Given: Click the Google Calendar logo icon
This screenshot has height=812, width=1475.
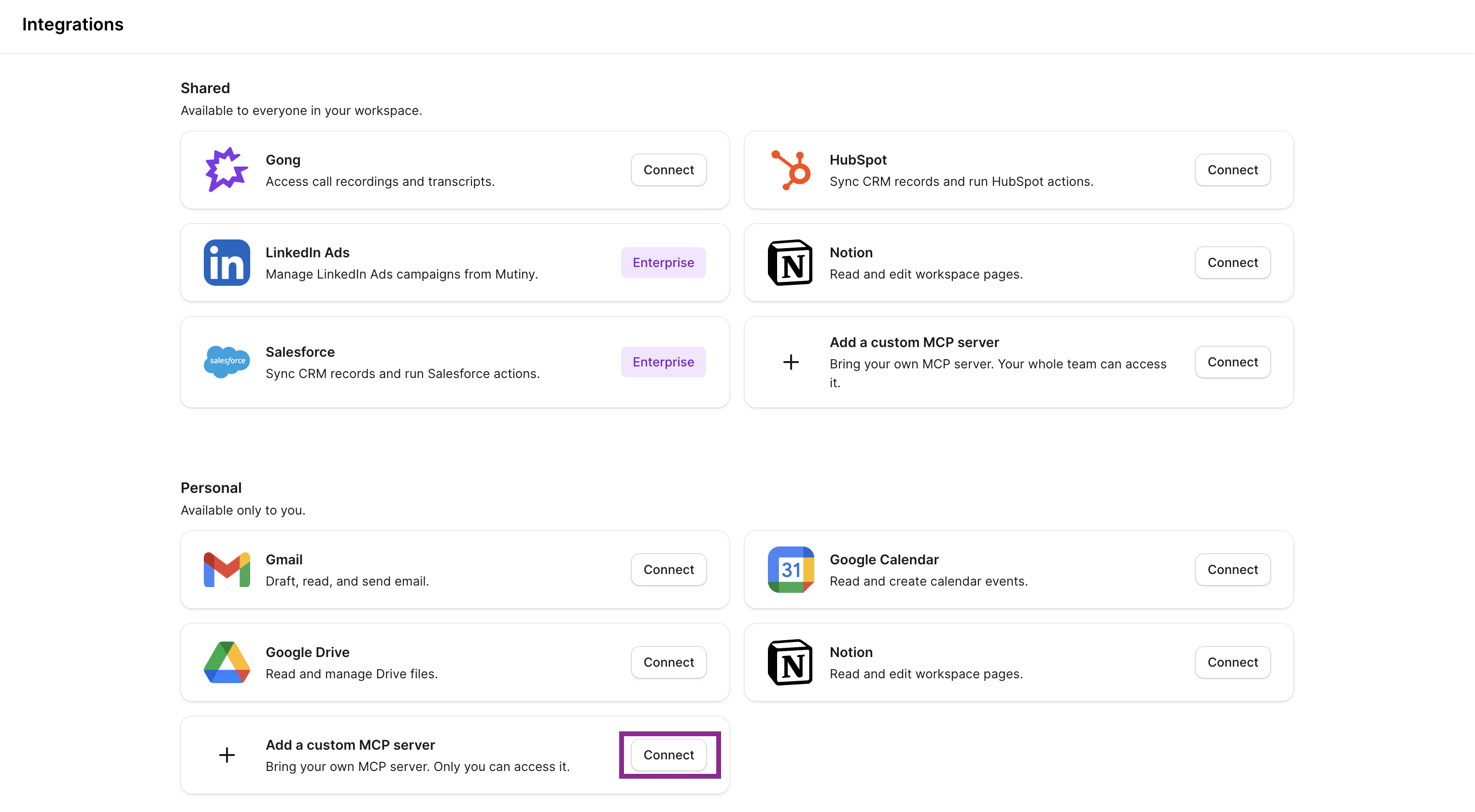Looking at the screenshot, I should click(791, 569).
